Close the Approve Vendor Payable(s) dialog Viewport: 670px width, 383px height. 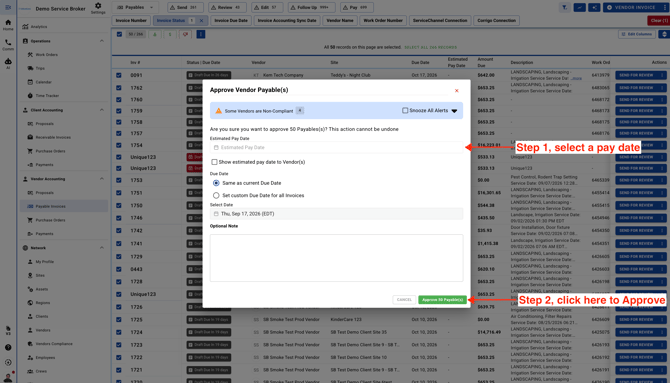(x=456, y=91)
